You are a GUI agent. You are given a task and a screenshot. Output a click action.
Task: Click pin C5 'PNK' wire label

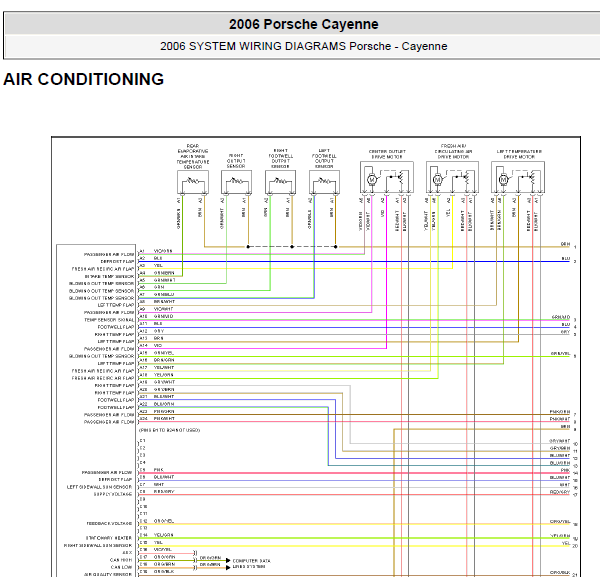point(158,469)
